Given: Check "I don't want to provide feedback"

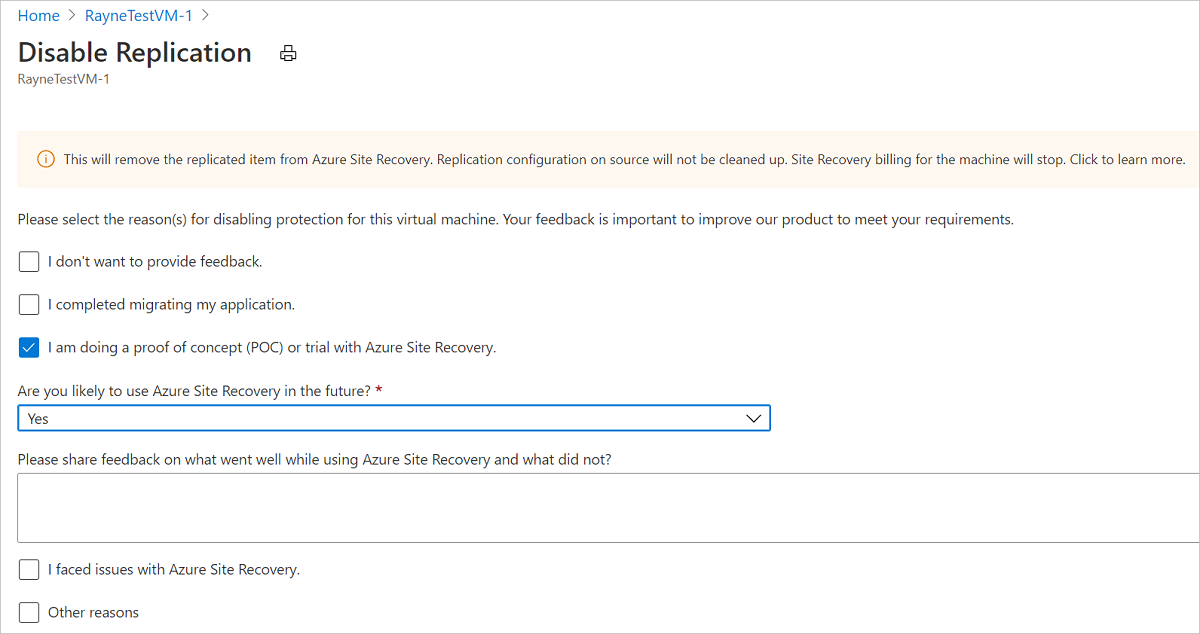Looking at the screenshot, I should (29, 261).
